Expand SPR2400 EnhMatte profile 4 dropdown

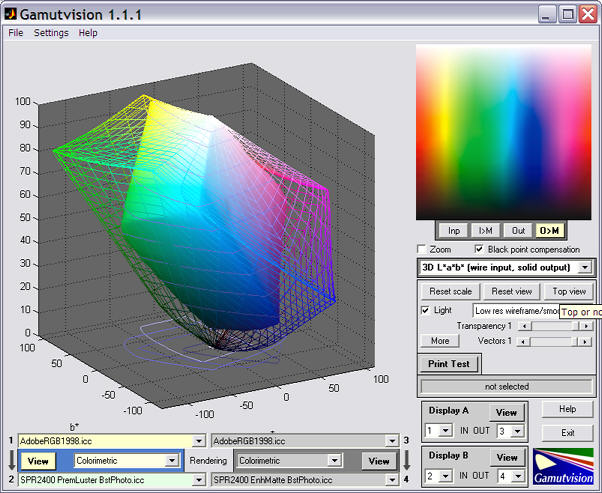click(392, 480)
